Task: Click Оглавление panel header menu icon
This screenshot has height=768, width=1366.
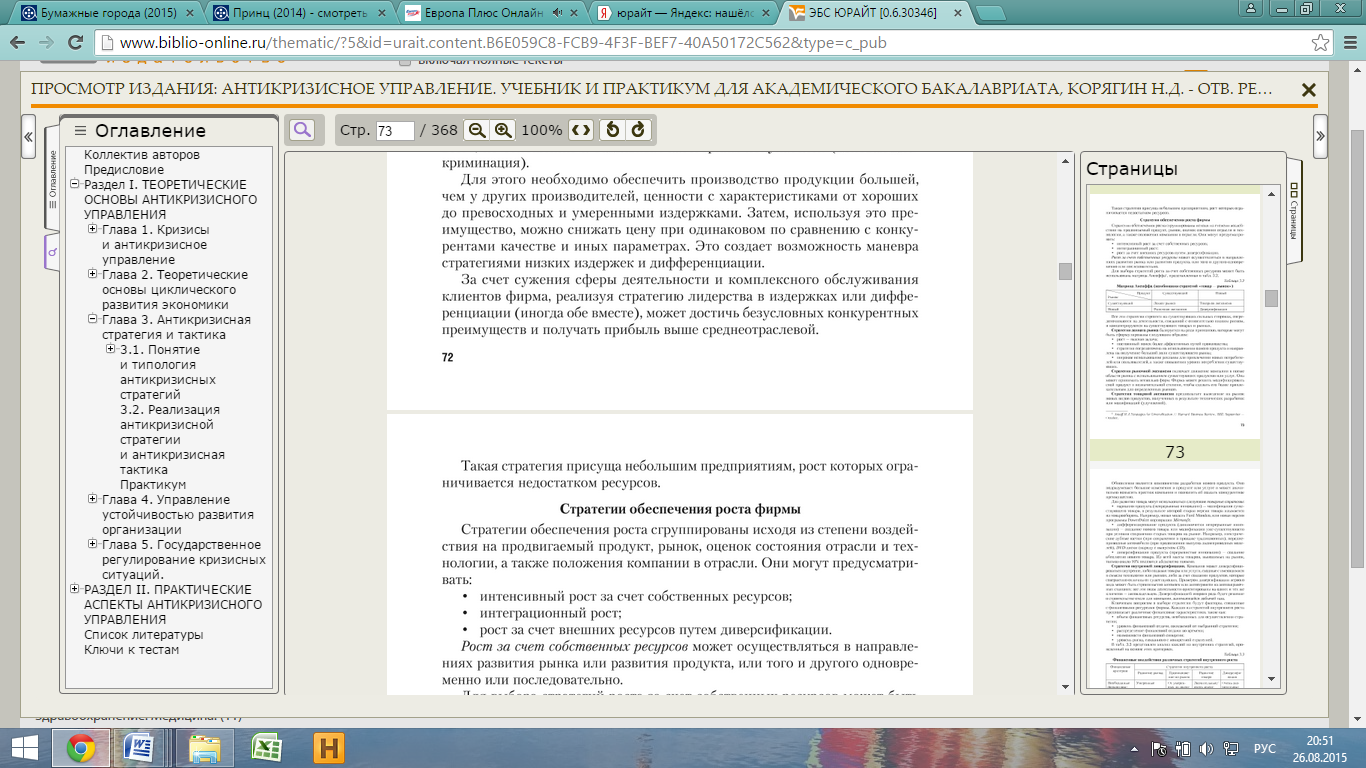Action: [81, 131]
